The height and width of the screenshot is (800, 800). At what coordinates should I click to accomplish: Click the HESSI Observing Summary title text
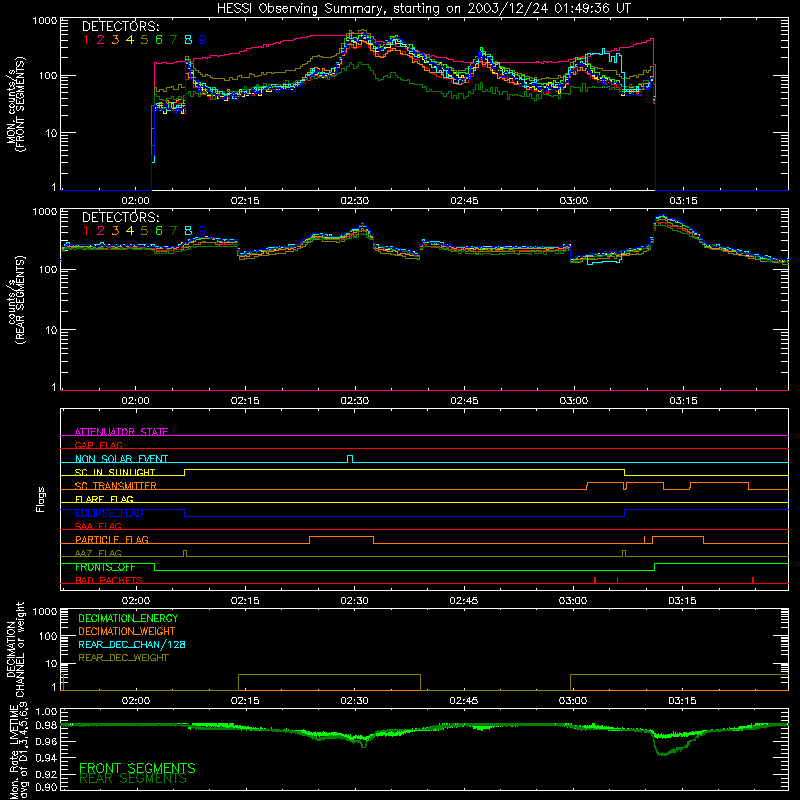click(x=423, y=9)
